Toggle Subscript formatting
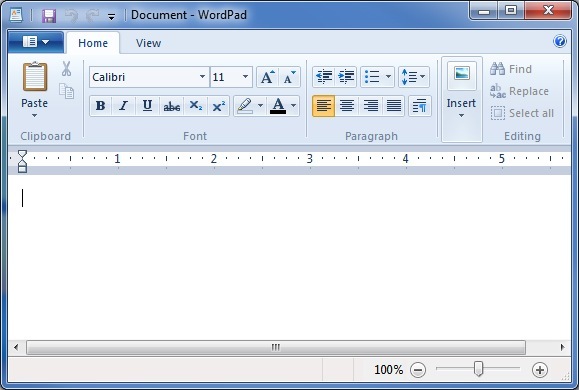Image resolution: width=579 pixels, height=390 pixels. pos(195,106)
